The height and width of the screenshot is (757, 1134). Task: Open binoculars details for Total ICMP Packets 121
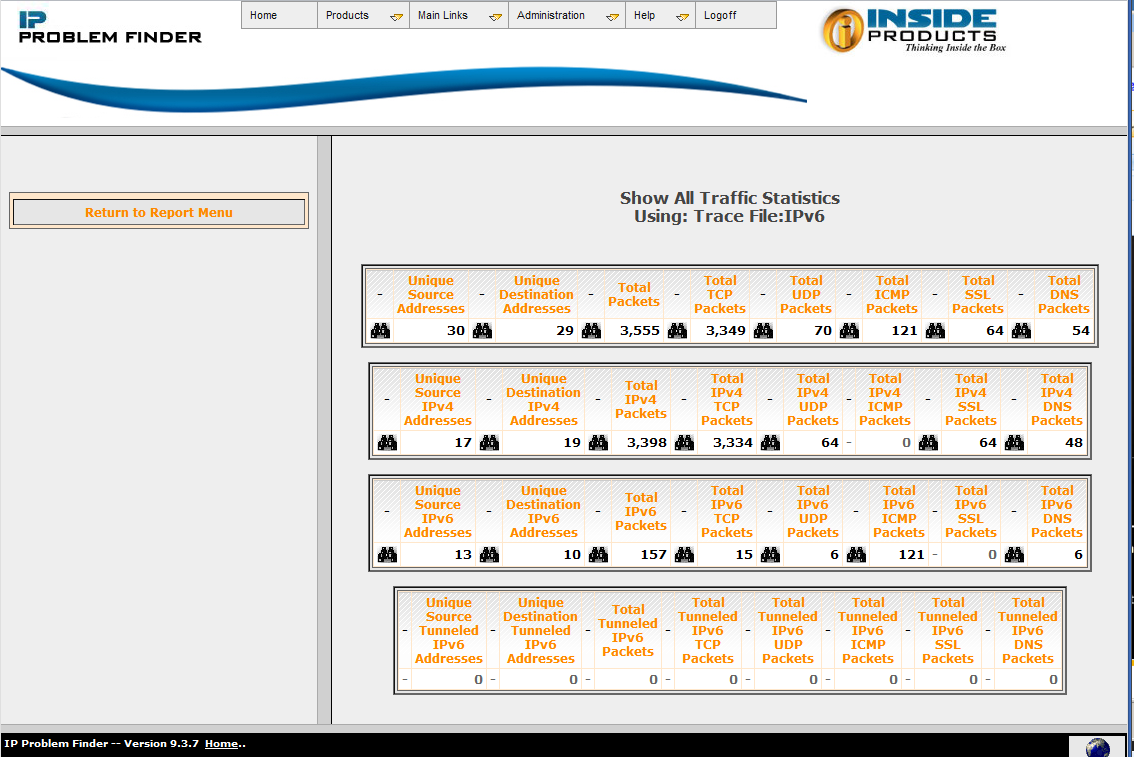[849, 331]
